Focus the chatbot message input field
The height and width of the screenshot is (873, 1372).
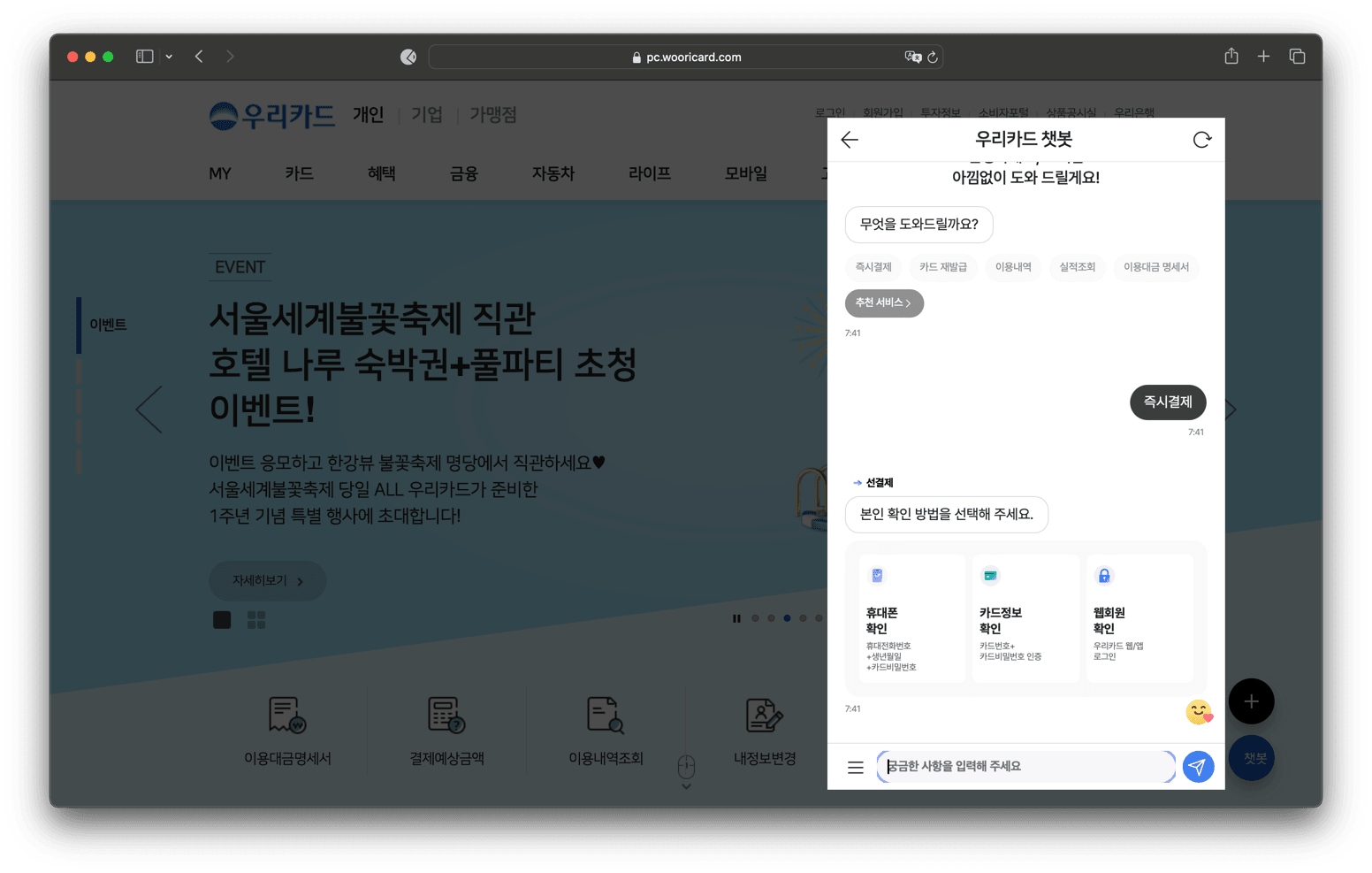pos(1025,767)
